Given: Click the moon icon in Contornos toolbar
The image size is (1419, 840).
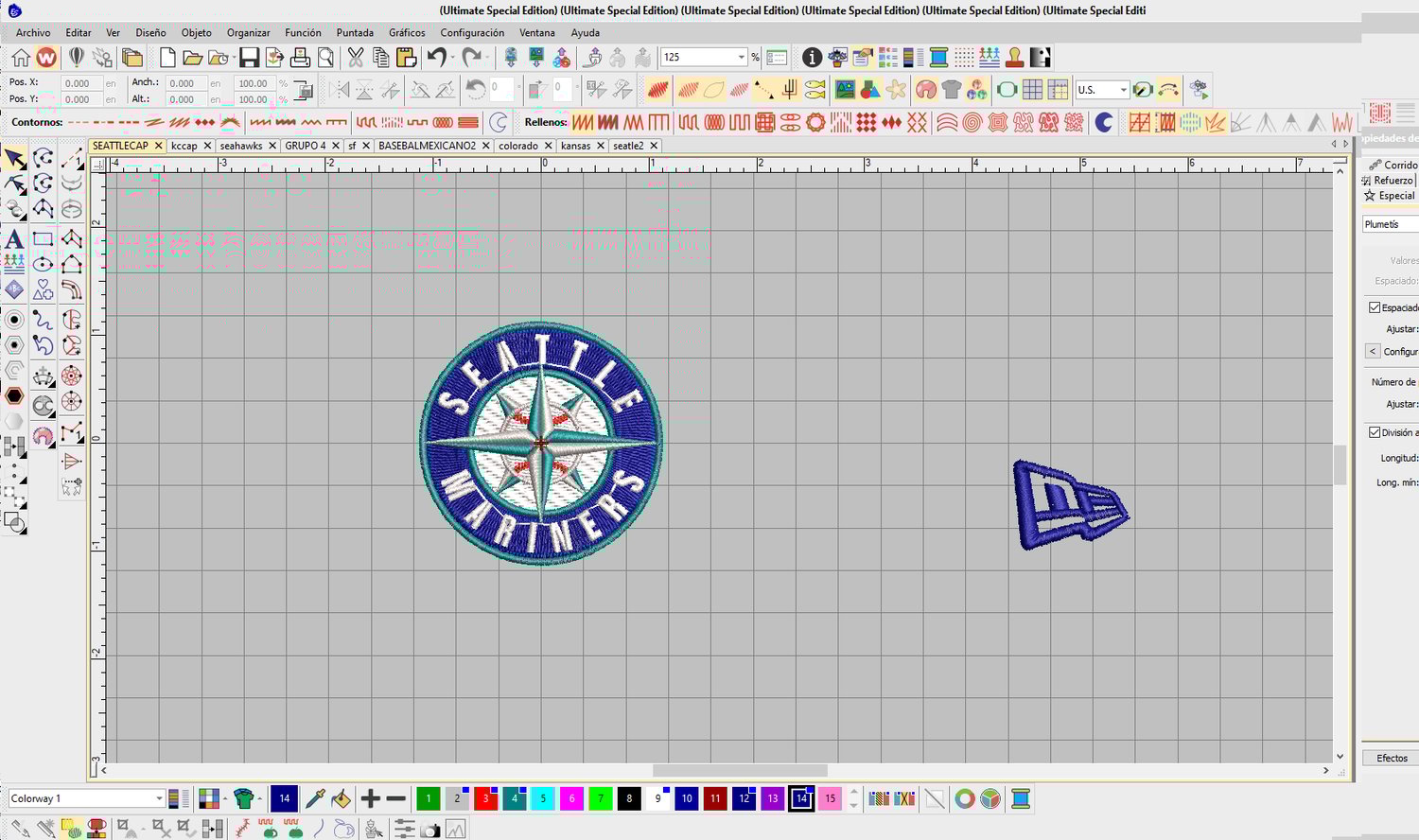Looking at the screenshot, I should coord(498,122).
